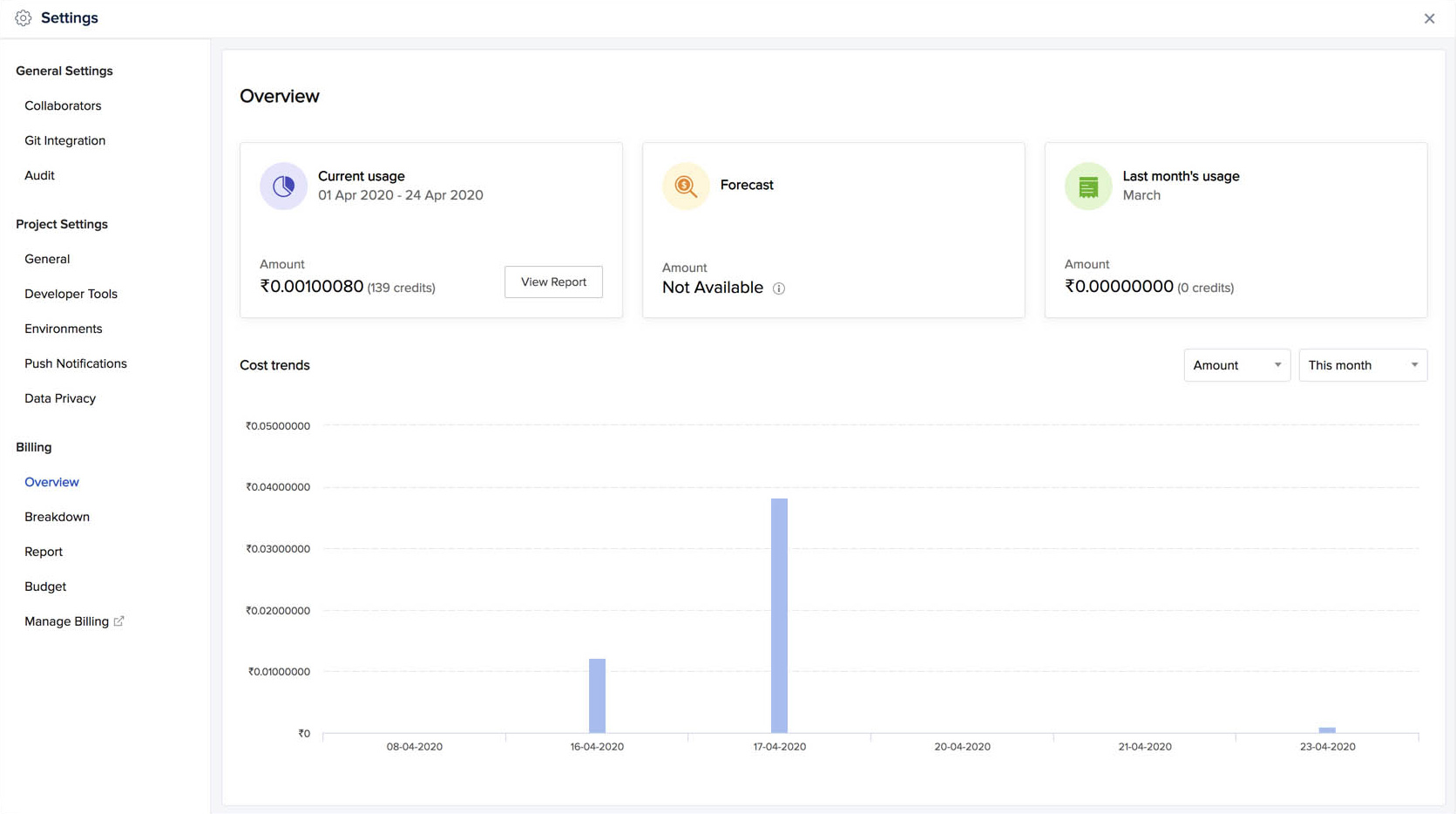The image size is (1456, 814).
Task: Click the external link icon beside Manage Billing
Action: (119, 621)
